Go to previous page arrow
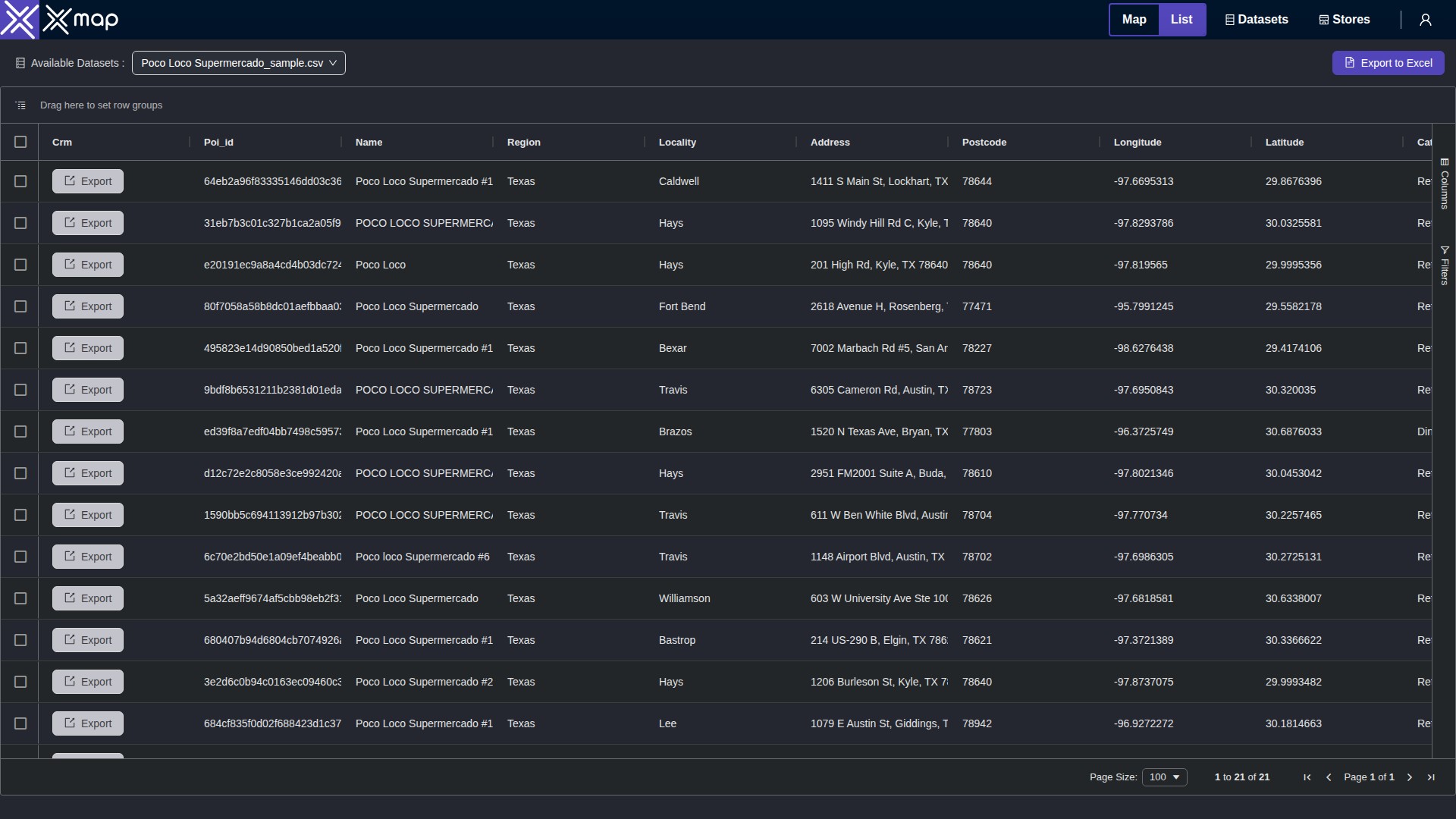Viewport: 1456px width, 819px height. 1329,777
